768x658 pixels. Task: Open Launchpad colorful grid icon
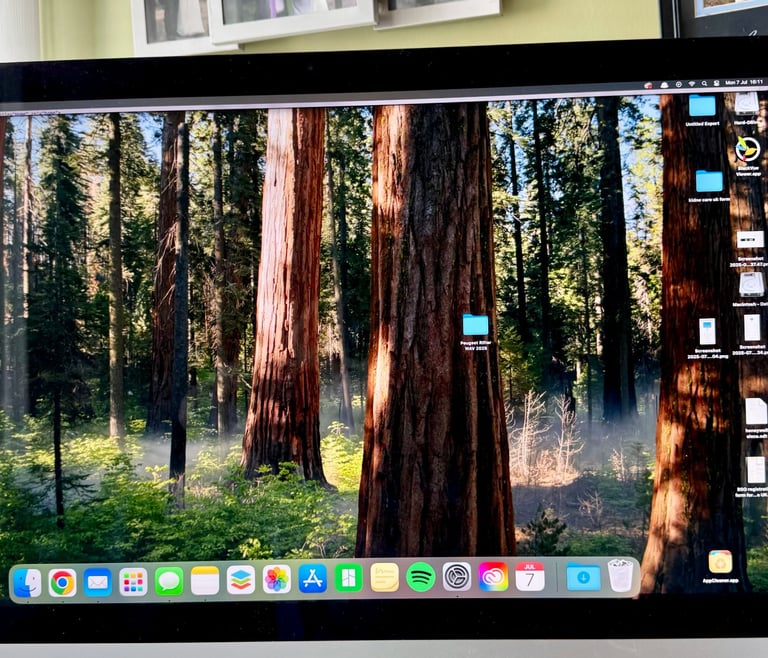click(x=133, y=582)
